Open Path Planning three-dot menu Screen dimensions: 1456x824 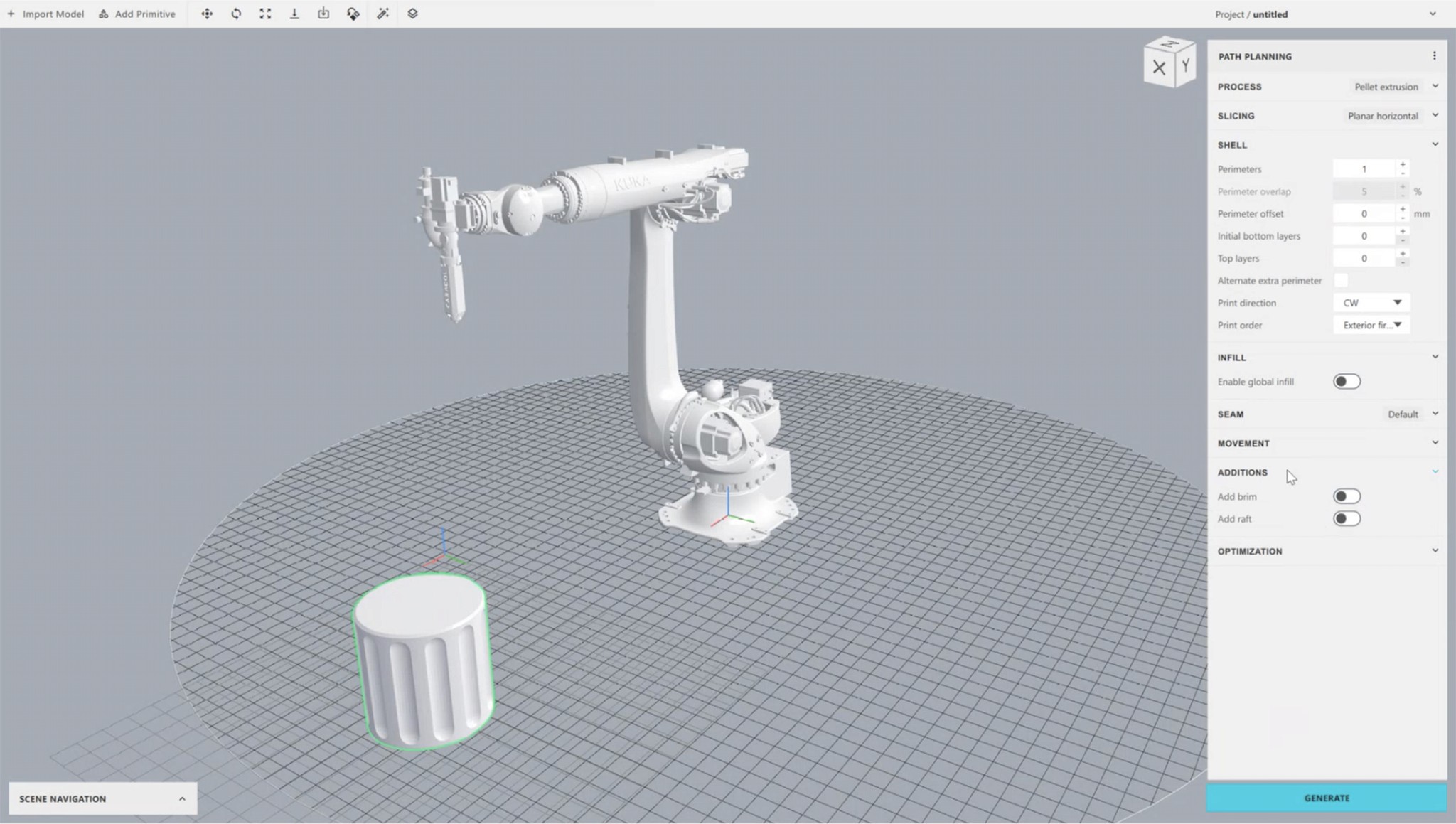coord(1434,55)
